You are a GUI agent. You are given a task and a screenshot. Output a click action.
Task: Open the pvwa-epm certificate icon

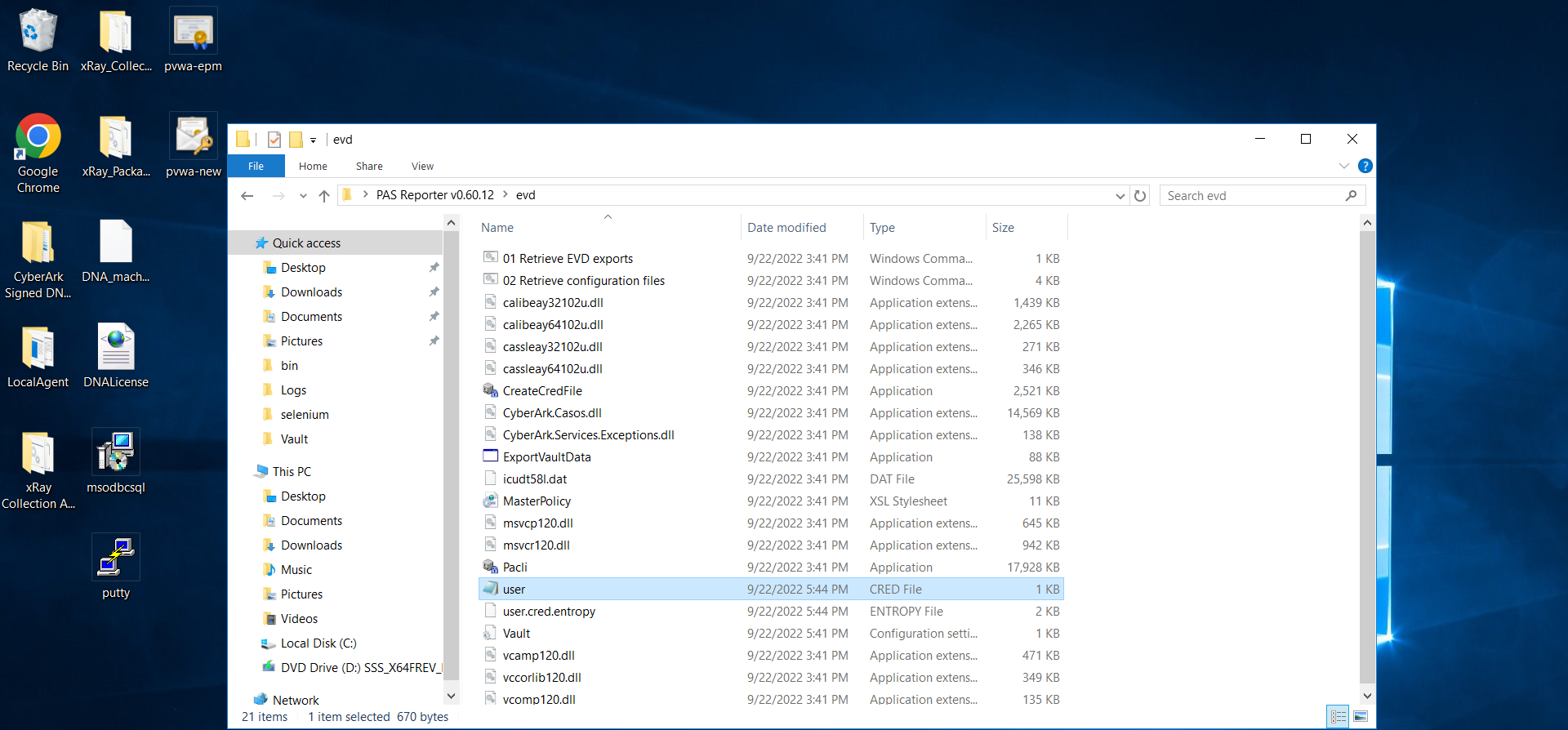[193, 41]
